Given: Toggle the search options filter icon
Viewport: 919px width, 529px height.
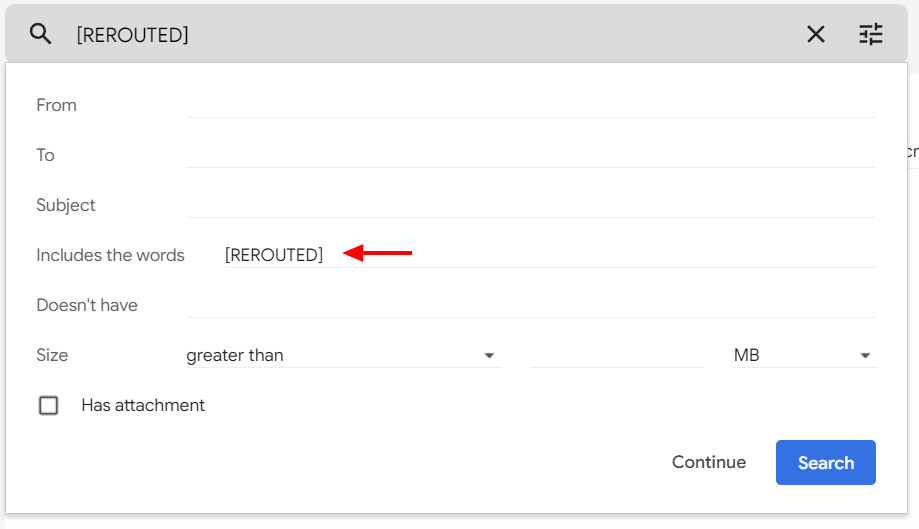Looking at the screenshot, I should (x=870, y=34).
